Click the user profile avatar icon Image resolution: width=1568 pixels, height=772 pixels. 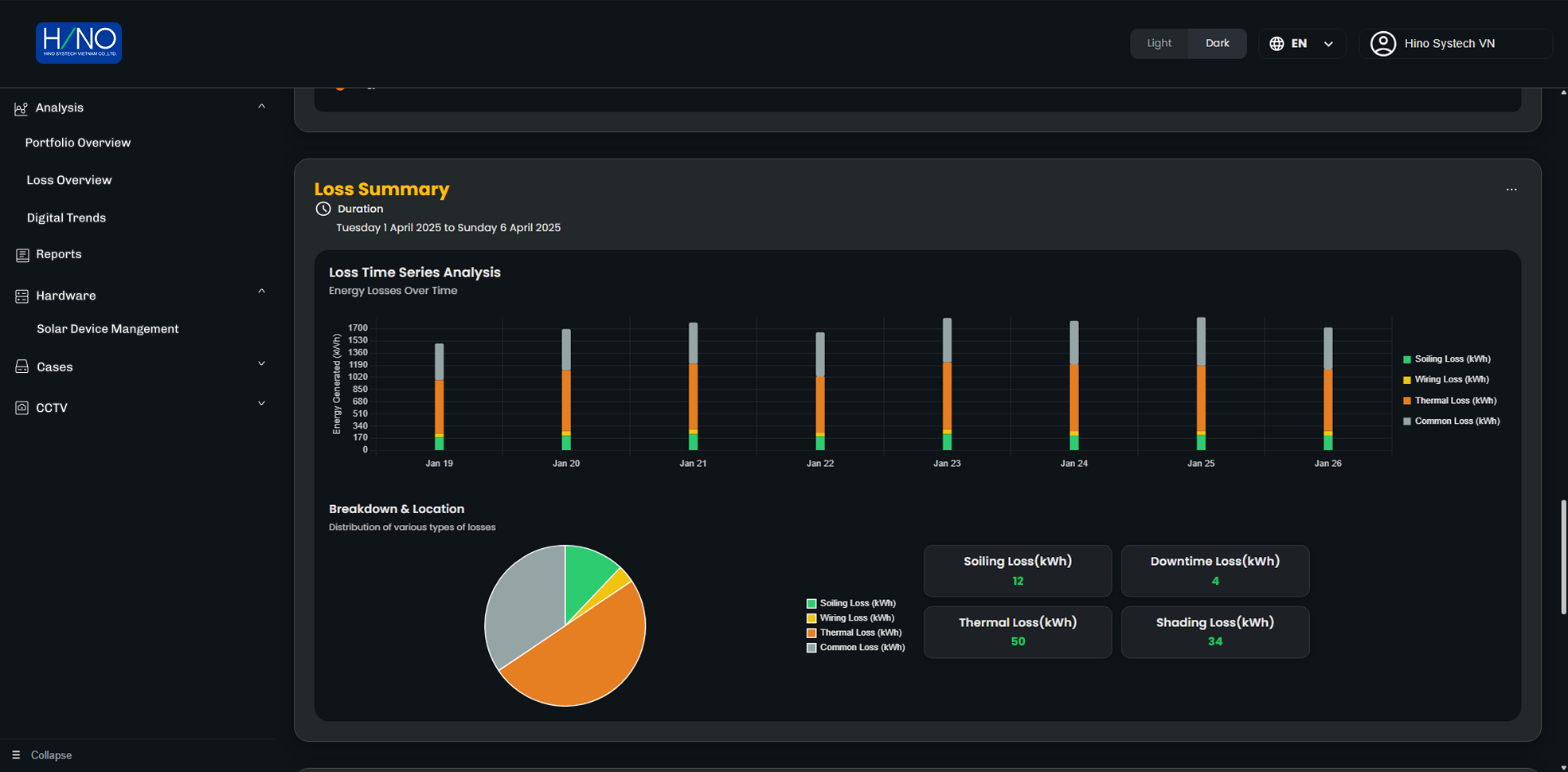coord(1382,44)
